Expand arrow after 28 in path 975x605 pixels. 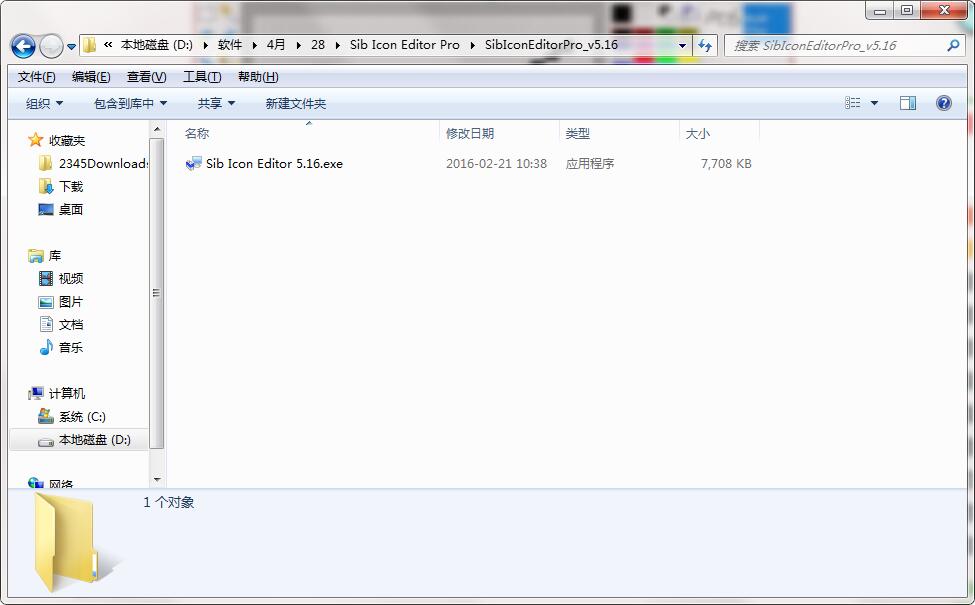338,45
